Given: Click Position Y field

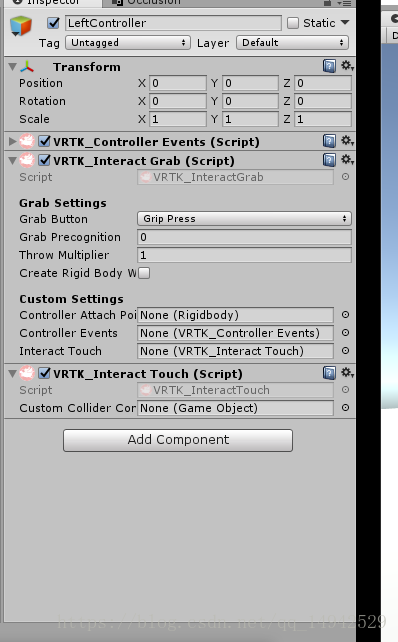Looking at the screenshot, I should pos(251,83).
